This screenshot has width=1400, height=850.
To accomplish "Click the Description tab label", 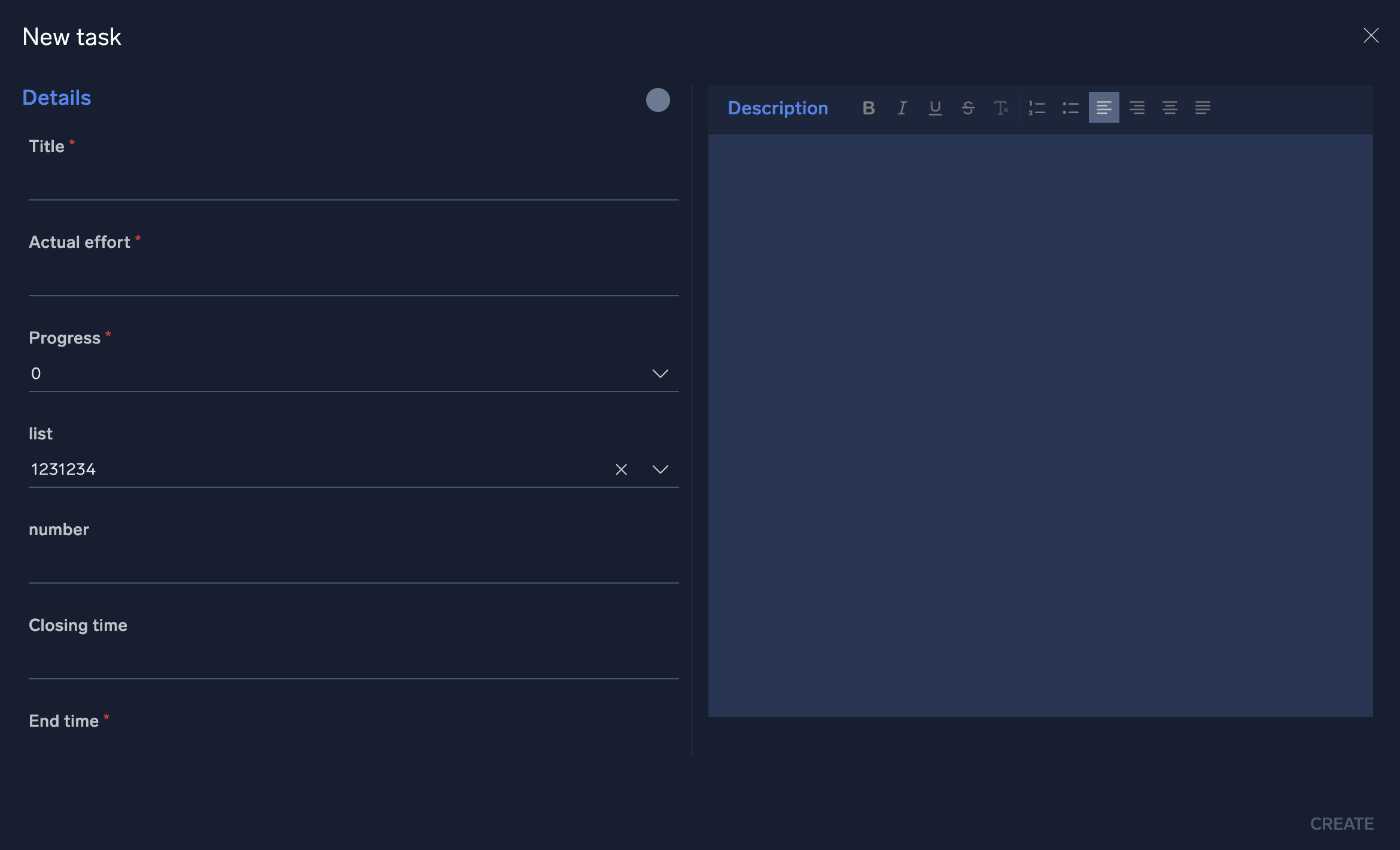I will tap(778, 108).
